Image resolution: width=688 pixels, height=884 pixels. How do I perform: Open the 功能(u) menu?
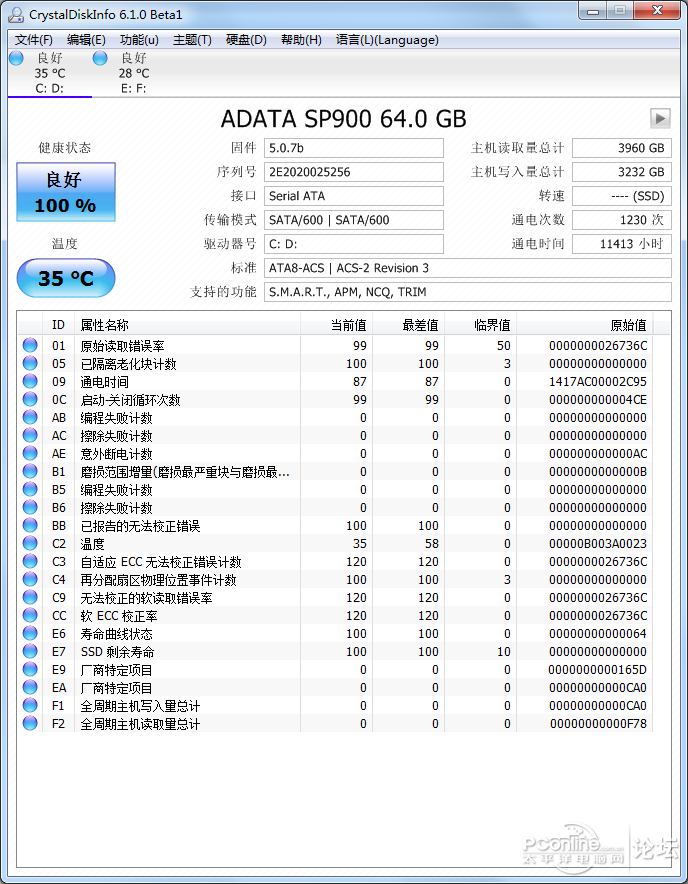[139, 40]
